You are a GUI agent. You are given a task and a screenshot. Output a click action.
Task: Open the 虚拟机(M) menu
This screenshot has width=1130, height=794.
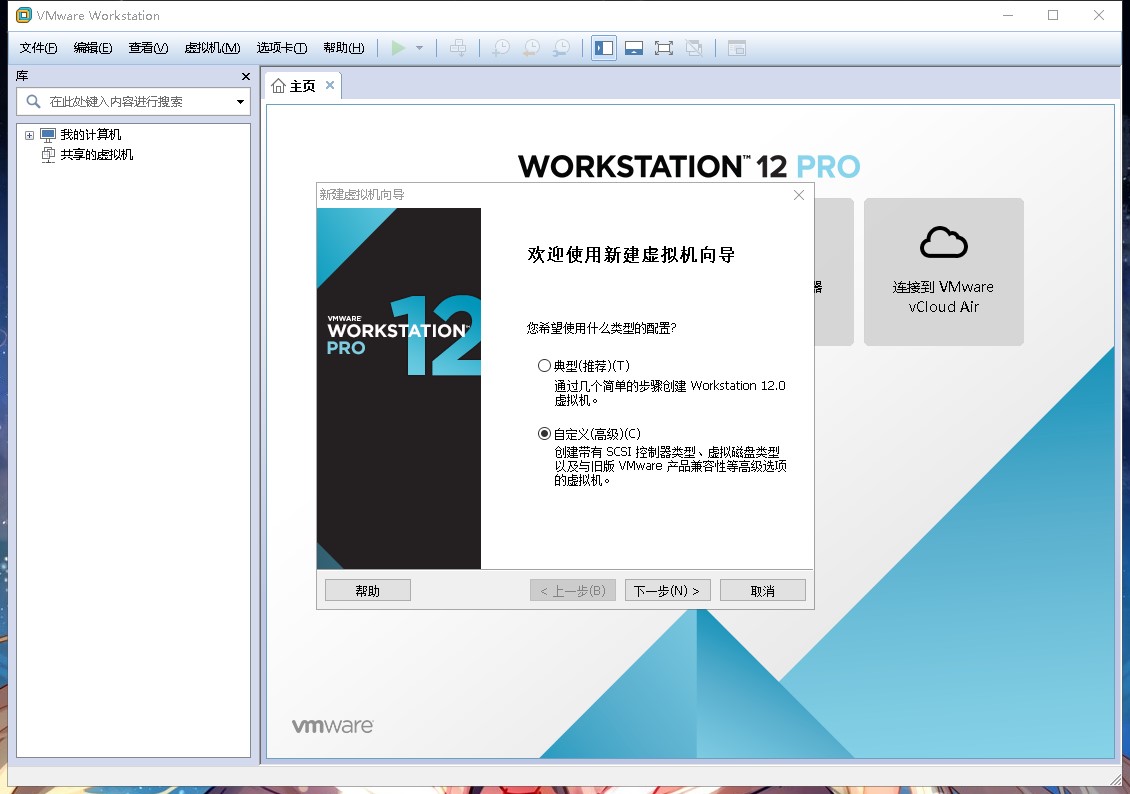212,48
